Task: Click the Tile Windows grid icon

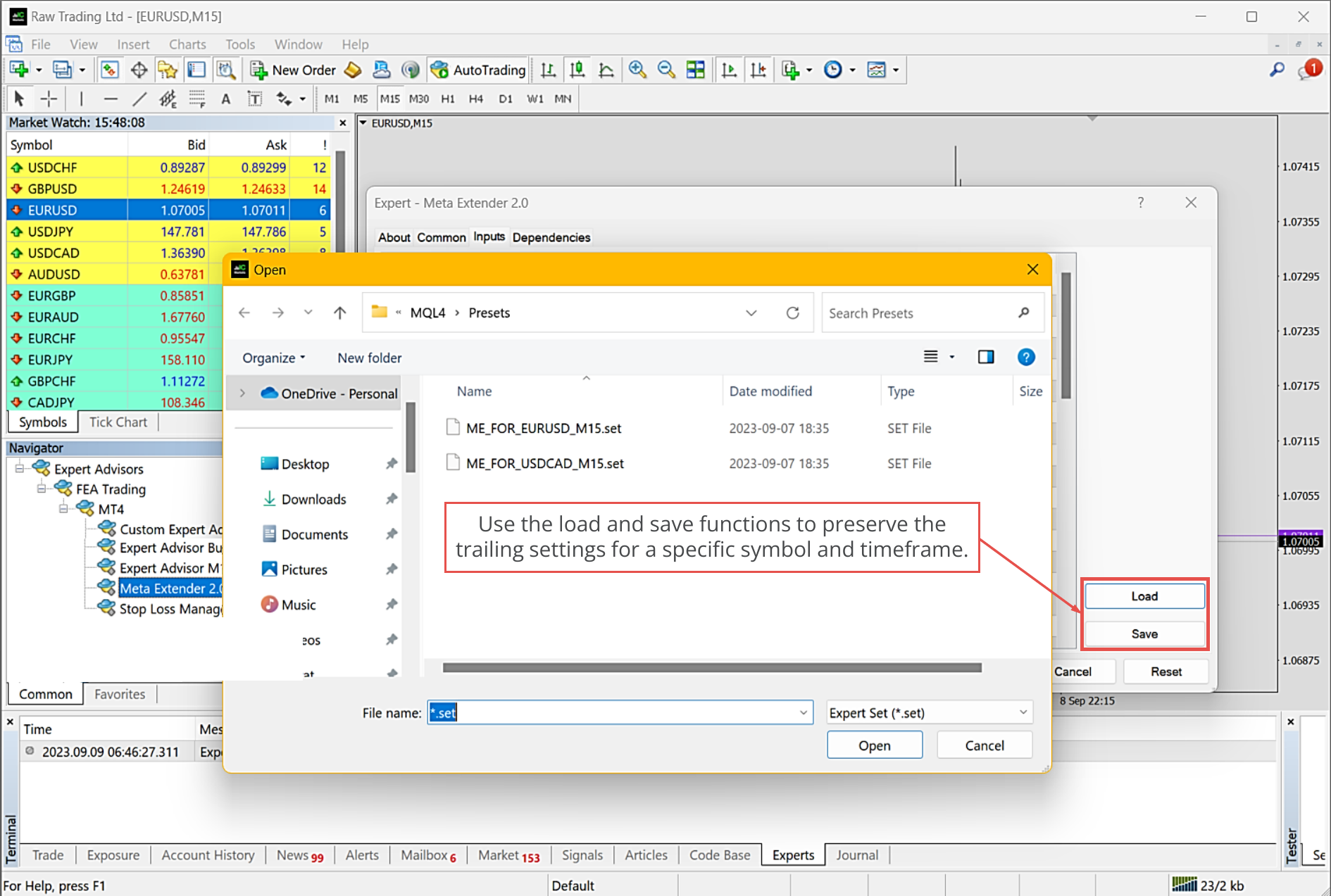Action: click(696, 70)
